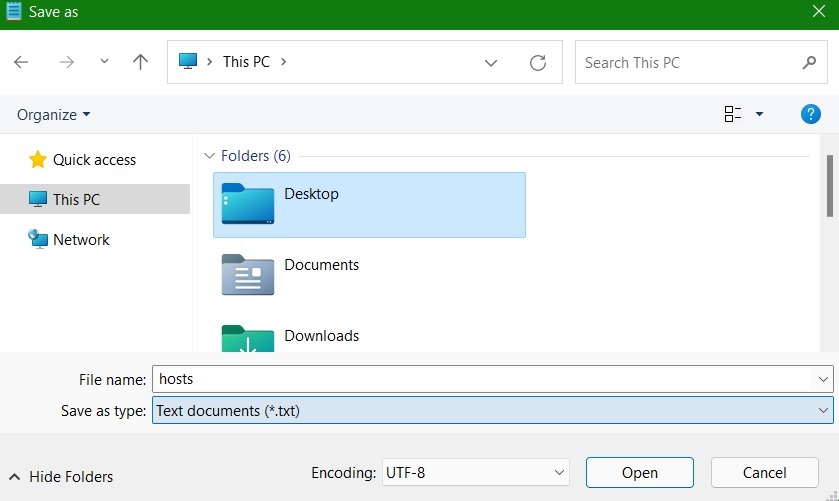Click the computer icon in address bar
The height and width of the screenshot is (501, 839).
pyautogui.click(x=188, y=62)
